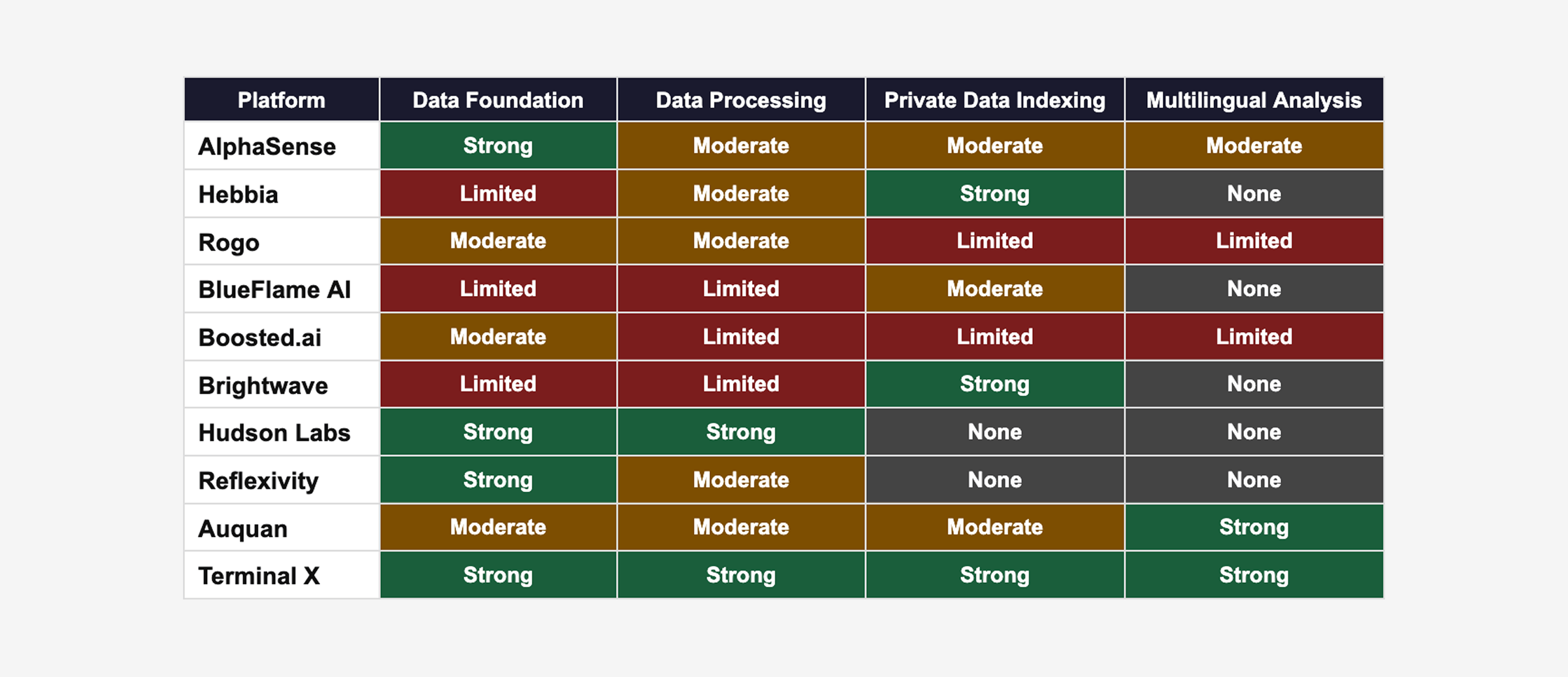
Task: Select the Terminal X row label
Action: pos(259,576)
